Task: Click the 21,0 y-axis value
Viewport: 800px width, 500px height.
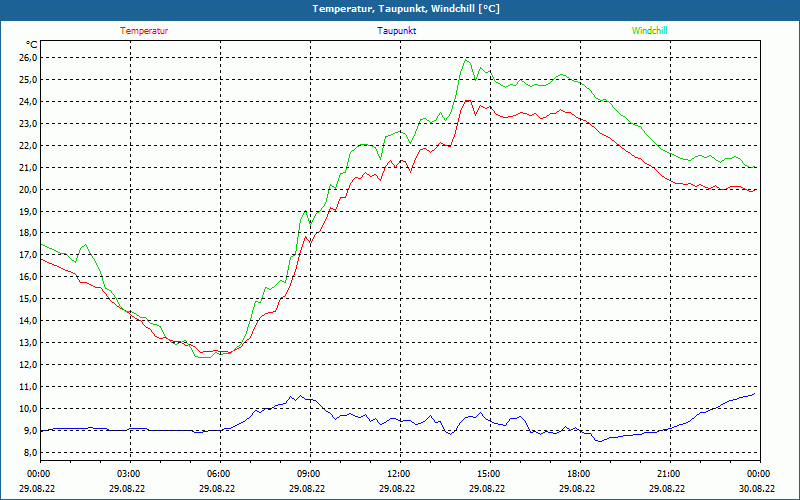Action: [x=28, y=167]
